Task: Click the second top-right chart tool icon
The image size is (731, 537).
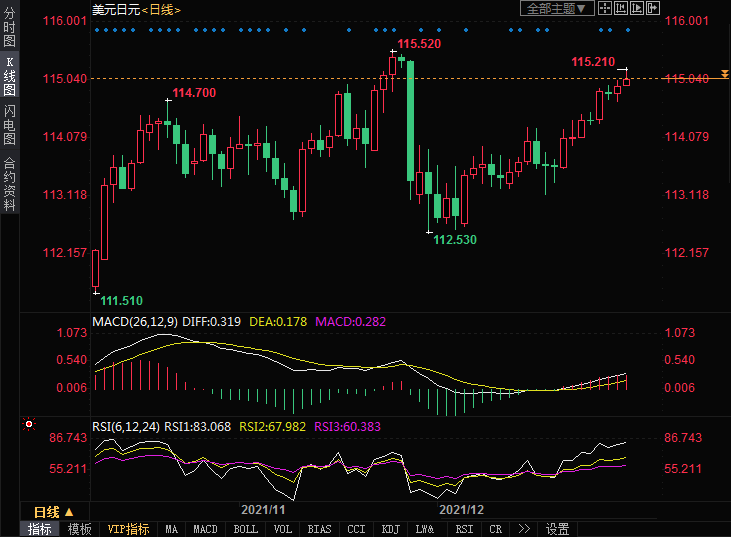Action: click(621, 8)
